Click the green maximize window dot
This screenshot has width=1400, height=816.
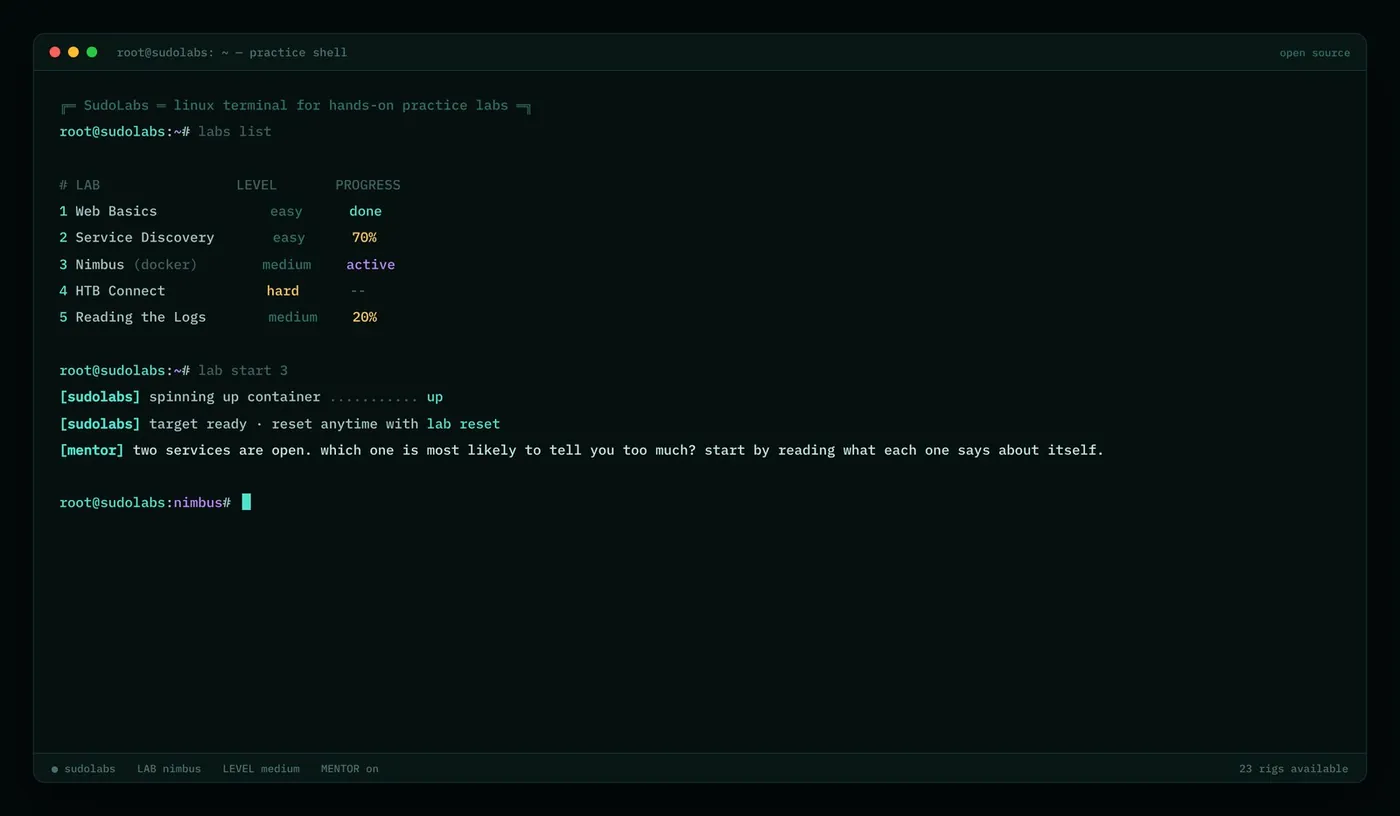pyautogui.click(x=92, y=52)
